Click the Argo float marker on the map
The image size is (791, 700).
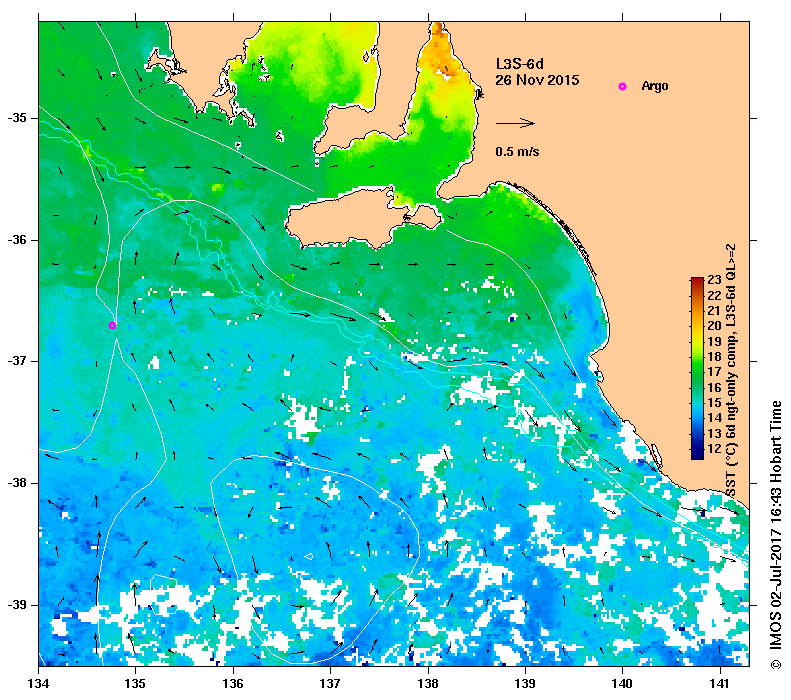[112, 325]
